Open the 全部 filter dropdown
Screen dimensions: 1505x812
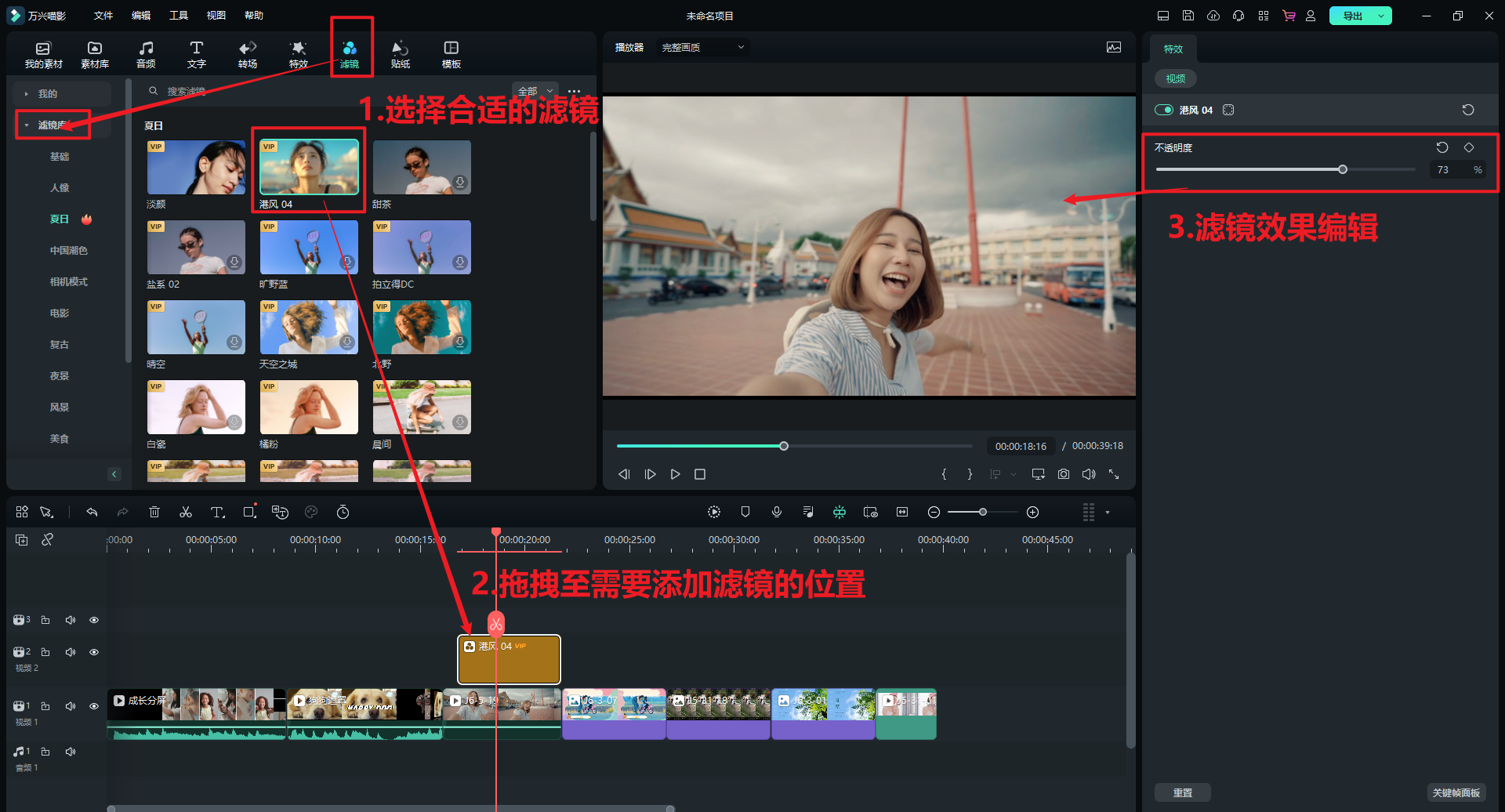(535, 91)
